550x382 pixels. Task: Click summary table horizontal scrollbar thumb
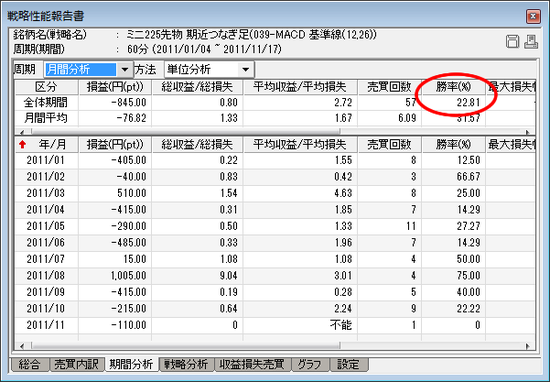coord(185,132)
